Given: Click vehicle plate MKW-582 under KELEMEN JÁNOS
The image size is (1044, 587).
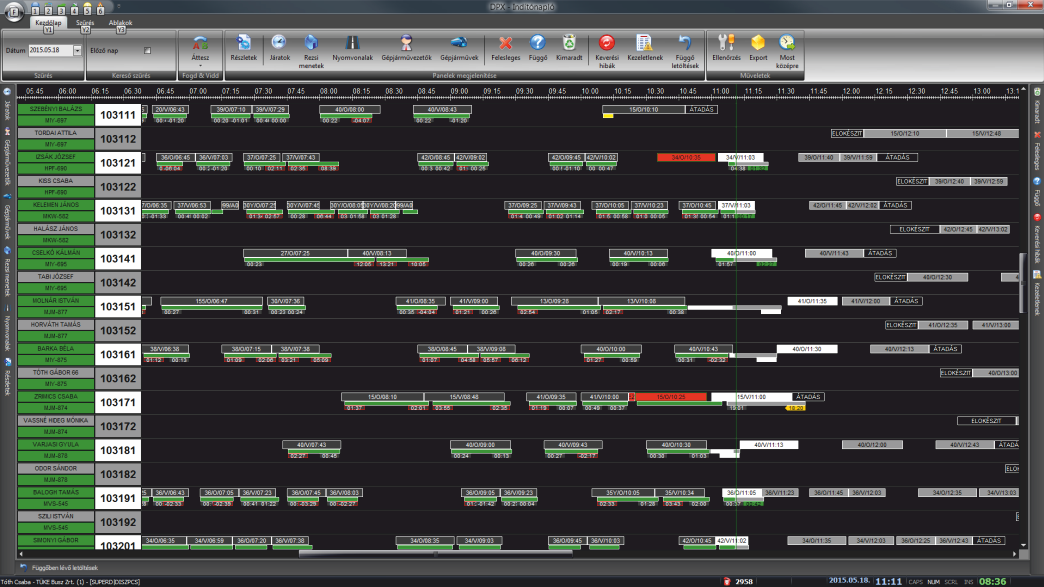Looking at the screenshot, I should 56,216.
